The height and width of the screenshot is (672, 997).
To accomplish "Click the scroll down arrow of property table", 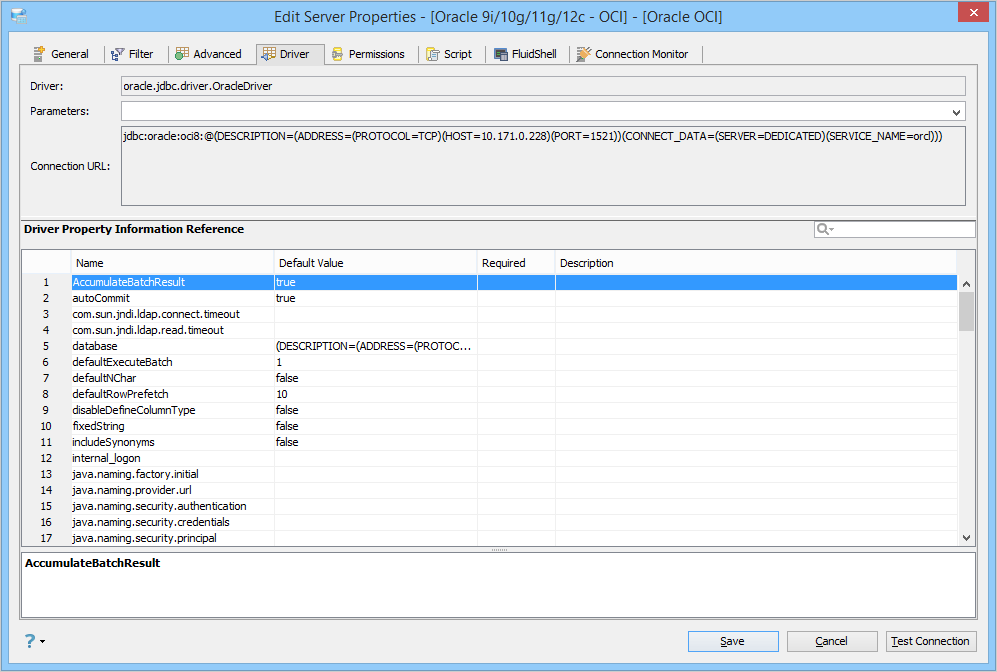I will (966, 538).
